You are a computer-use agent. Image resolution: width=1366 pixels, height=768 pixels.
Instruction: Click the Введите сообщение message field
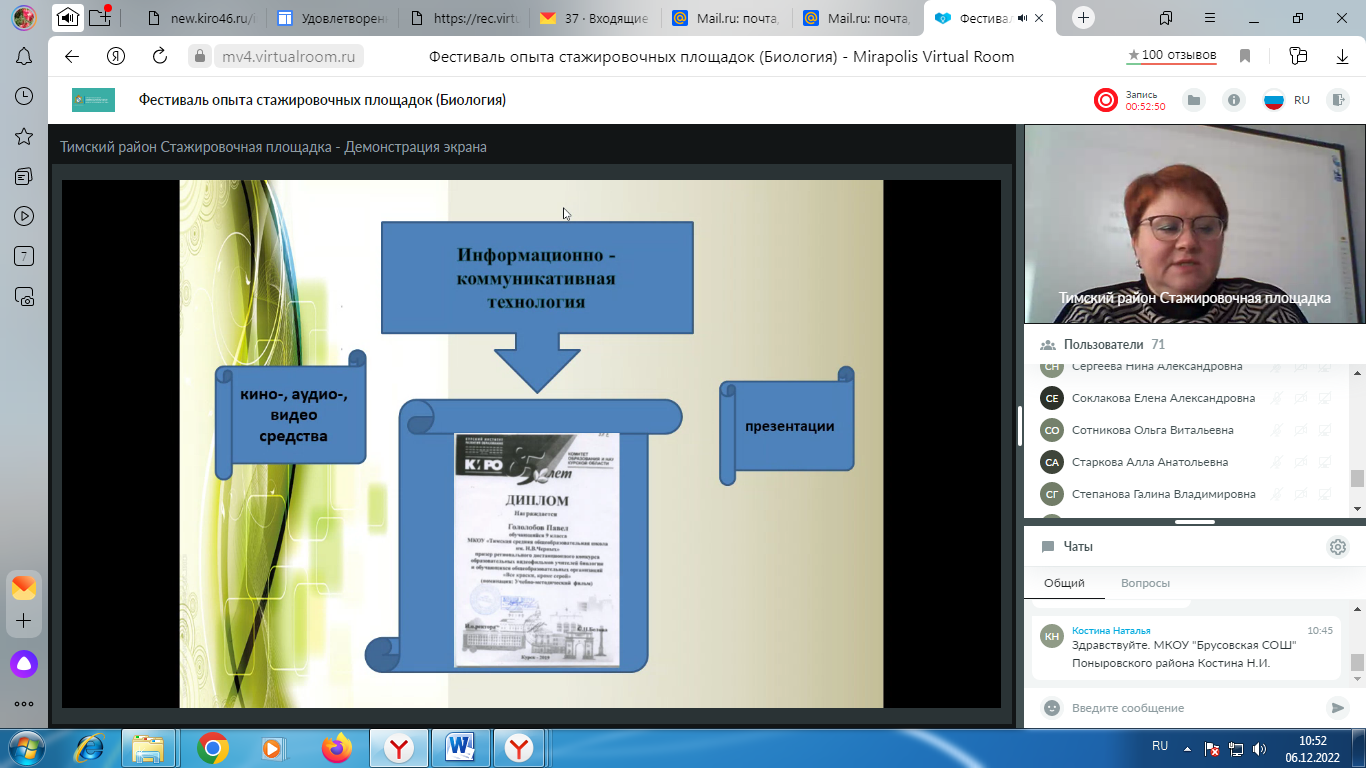point(1190,708)
